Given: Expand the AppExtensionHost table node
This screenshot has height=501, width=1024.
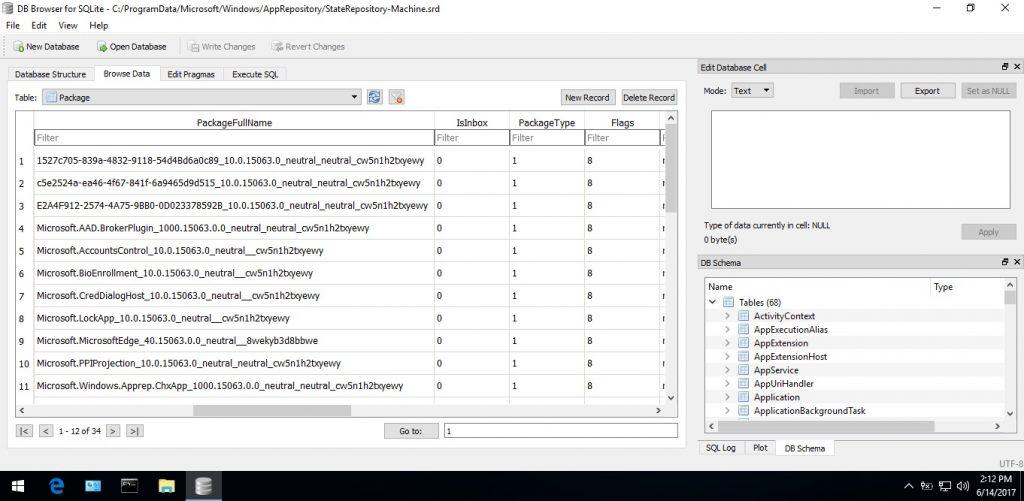Looking at the screenshot, I should pos(727,357).
